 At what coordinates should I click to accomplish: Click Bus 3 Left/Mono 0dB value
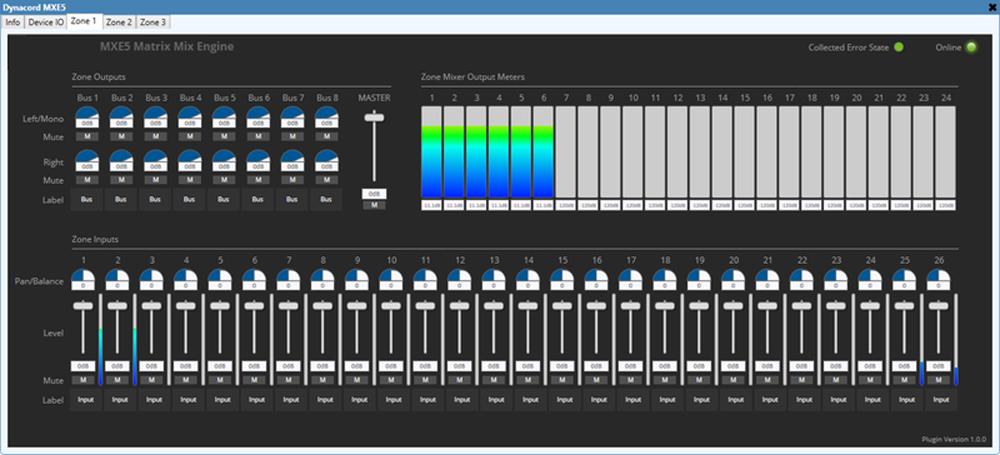156,123
